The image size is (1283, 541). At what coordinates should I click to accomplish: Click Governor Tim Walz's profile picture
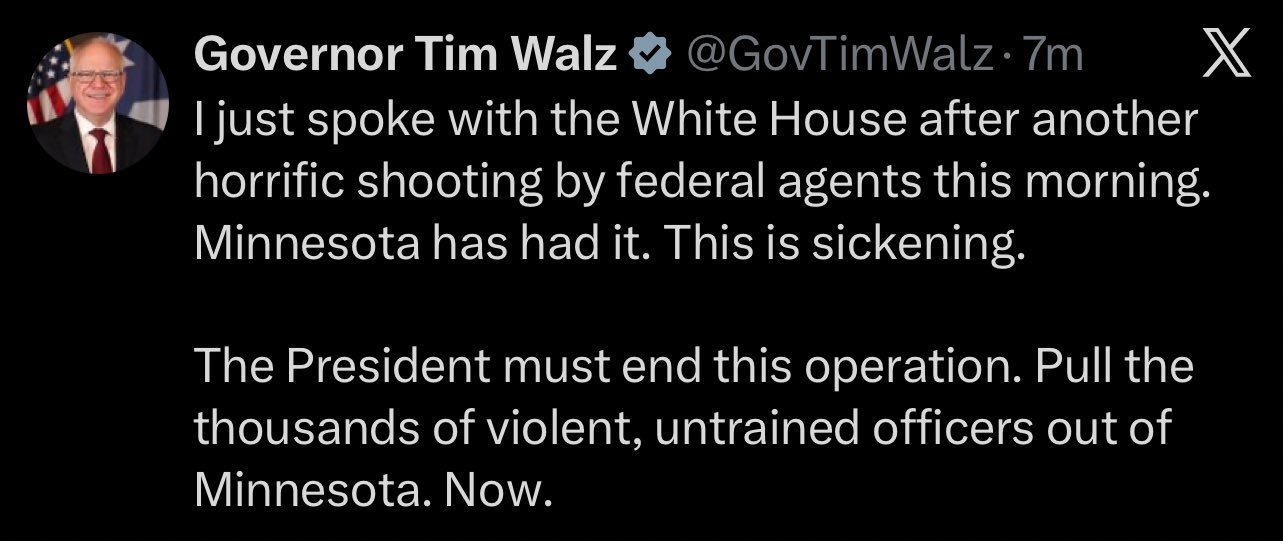pos(97,103)
